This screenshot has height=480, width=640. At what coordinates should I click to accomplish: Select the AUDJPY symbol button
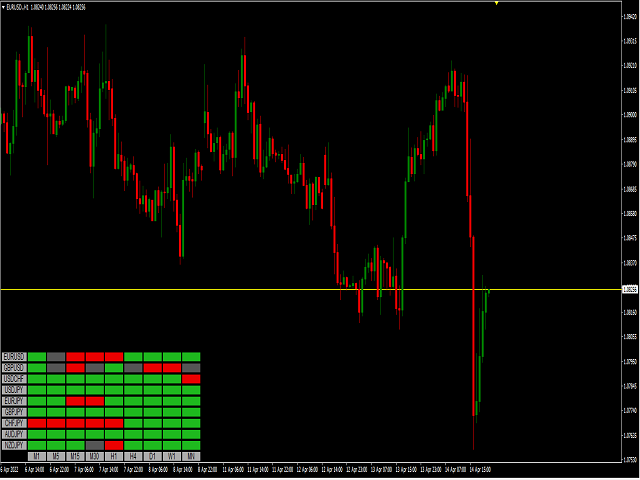(14, 434)
